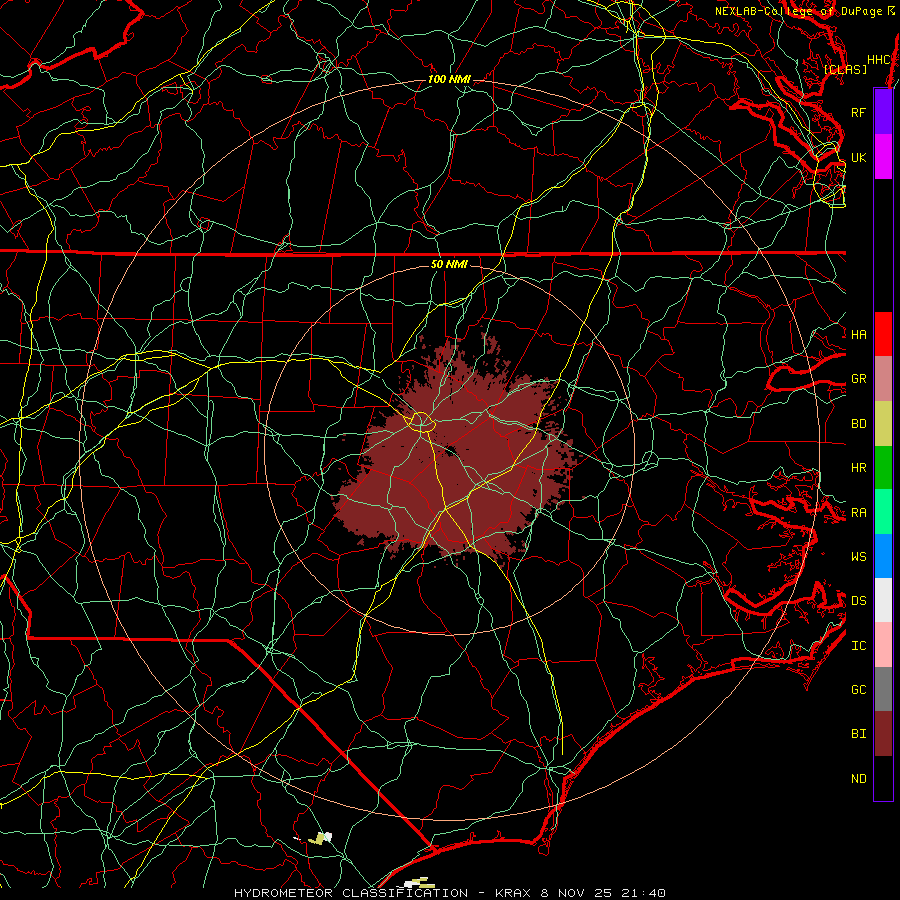Click the DS legend label
900x900 pixels.
coord(859,601)
